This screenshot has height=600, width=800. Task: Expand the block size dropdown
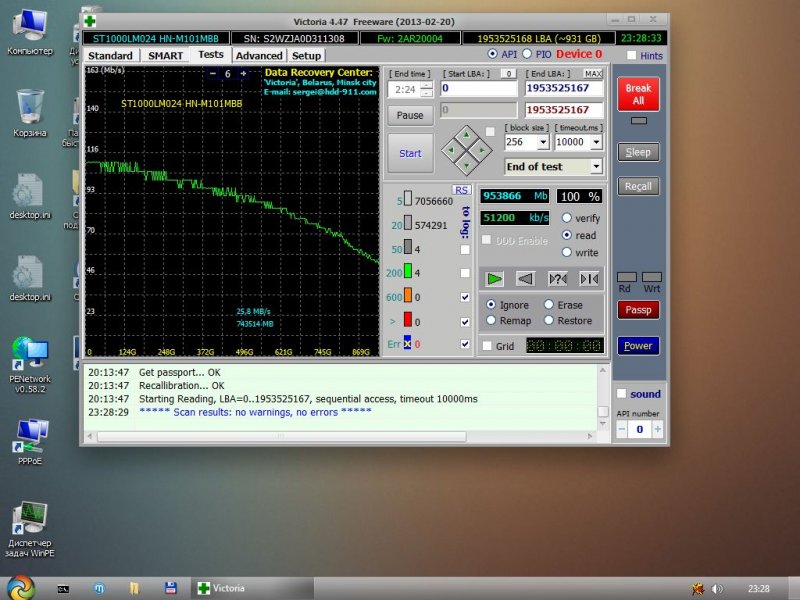click(545, 143)
